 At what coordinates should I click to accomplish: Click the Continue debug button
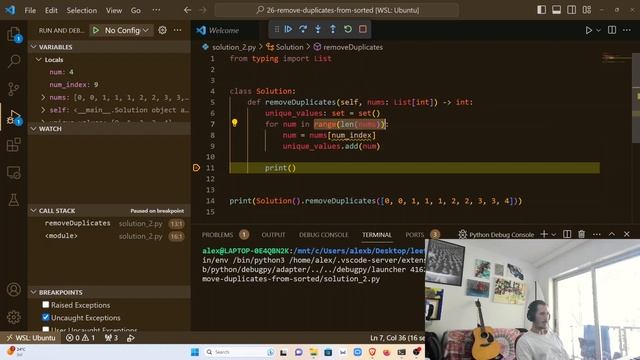(x=288, y=29)
